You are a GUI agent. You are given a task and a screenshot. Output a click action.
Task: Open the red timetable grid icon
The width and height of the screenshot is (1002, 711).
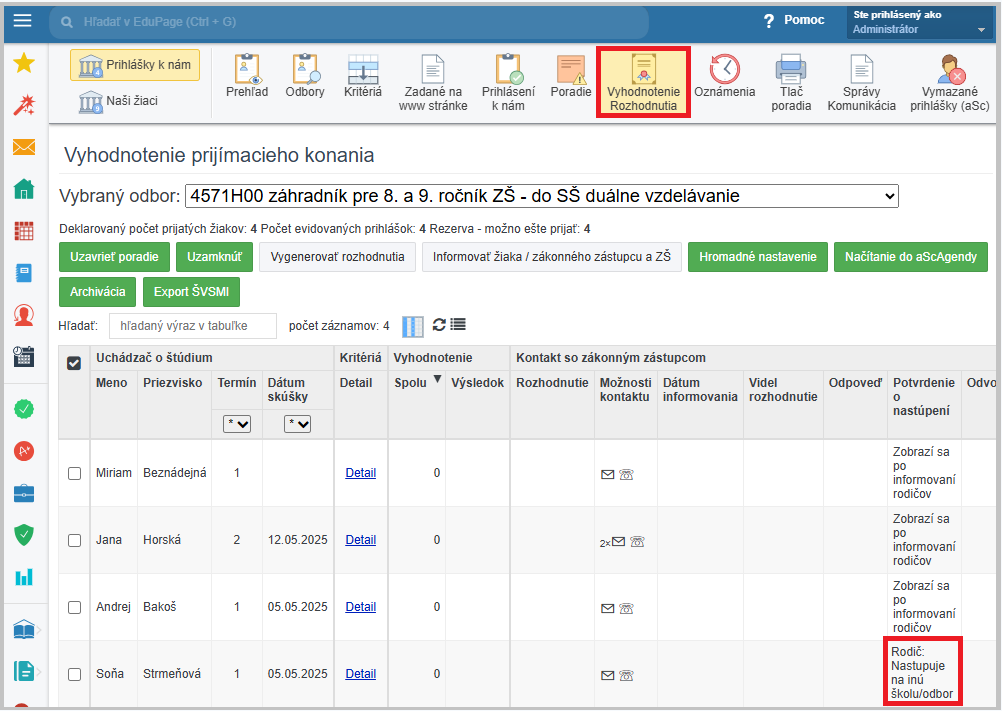[24, 231]
